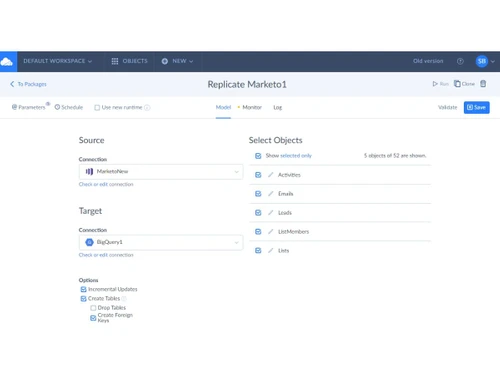The width and height of the screenshot is (500, 375).
Task: Uncheck the Leads object
Action: coord(258,213)
